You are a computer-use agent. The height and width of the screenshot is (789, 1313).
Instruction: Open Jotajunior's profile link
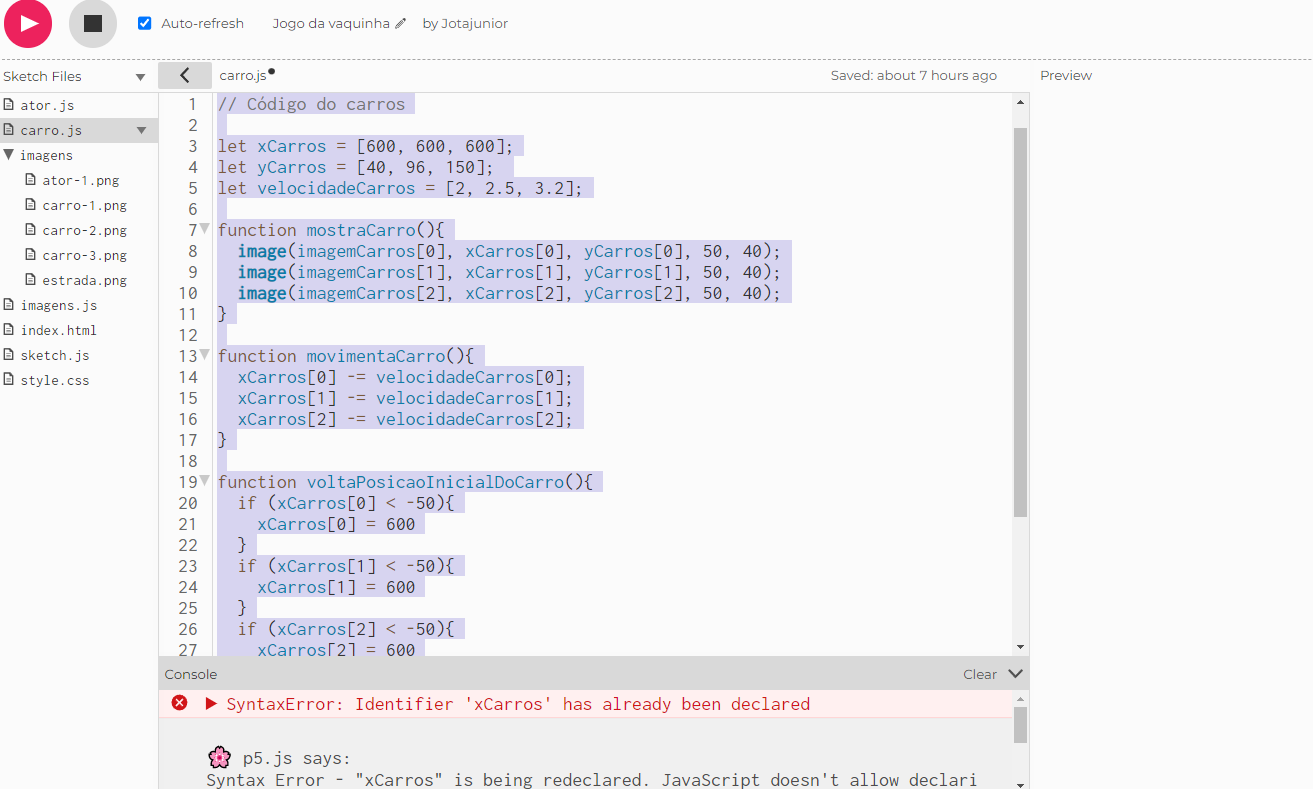tap(475, 23)
